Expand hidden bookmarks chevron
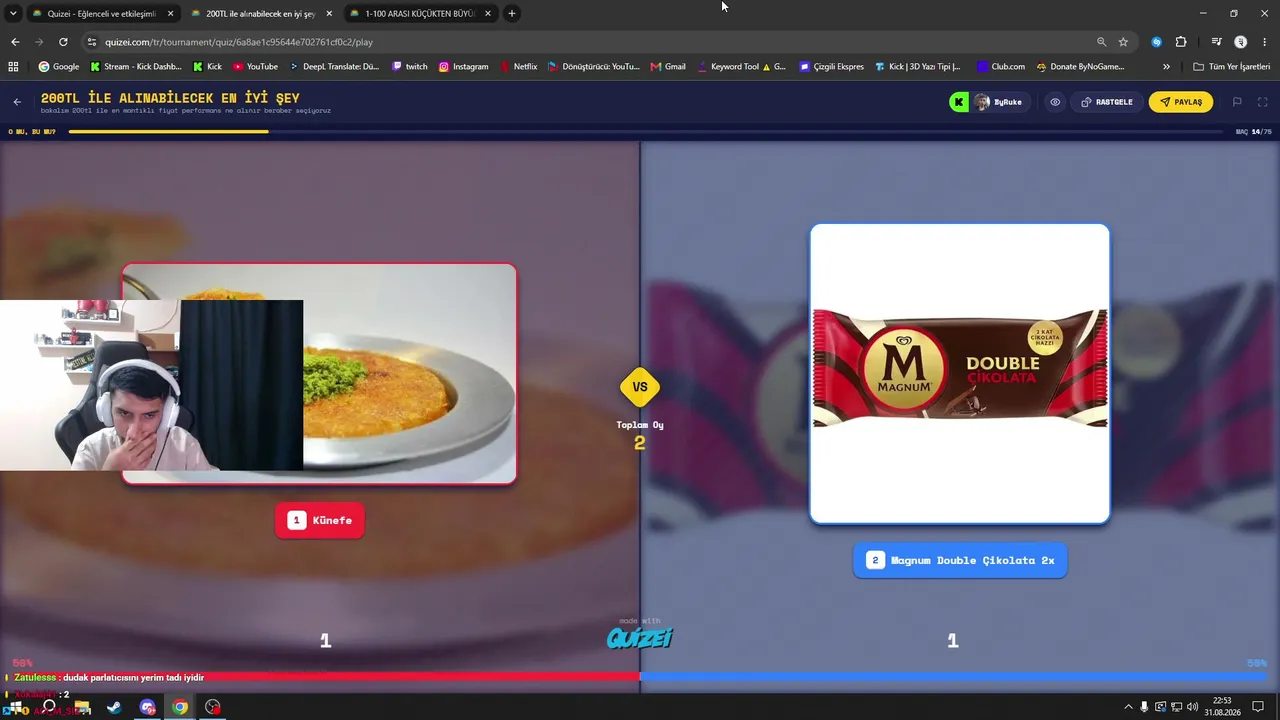 pos(1166,67)
